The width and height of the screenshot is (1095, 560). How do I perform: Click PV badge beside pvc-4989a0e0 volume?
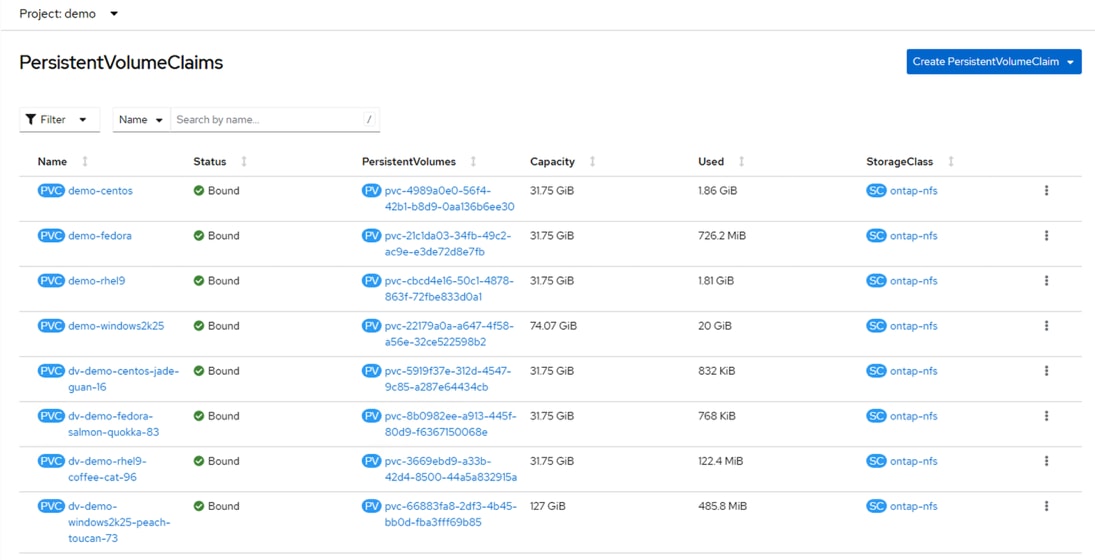click(x=372, y=191)
